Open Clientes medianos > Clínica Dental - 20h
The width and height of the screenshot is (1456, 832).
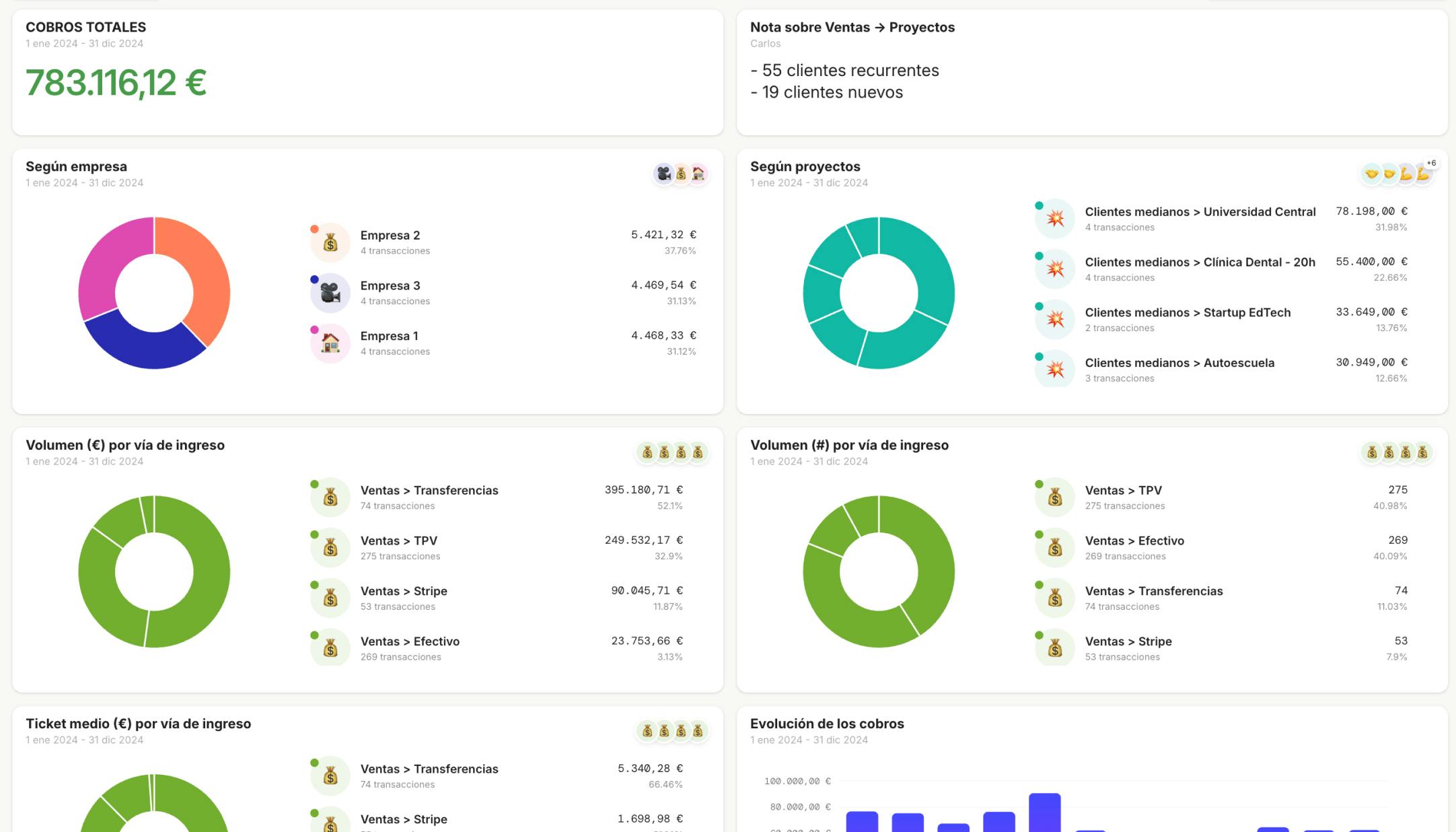click(1200, 263)
